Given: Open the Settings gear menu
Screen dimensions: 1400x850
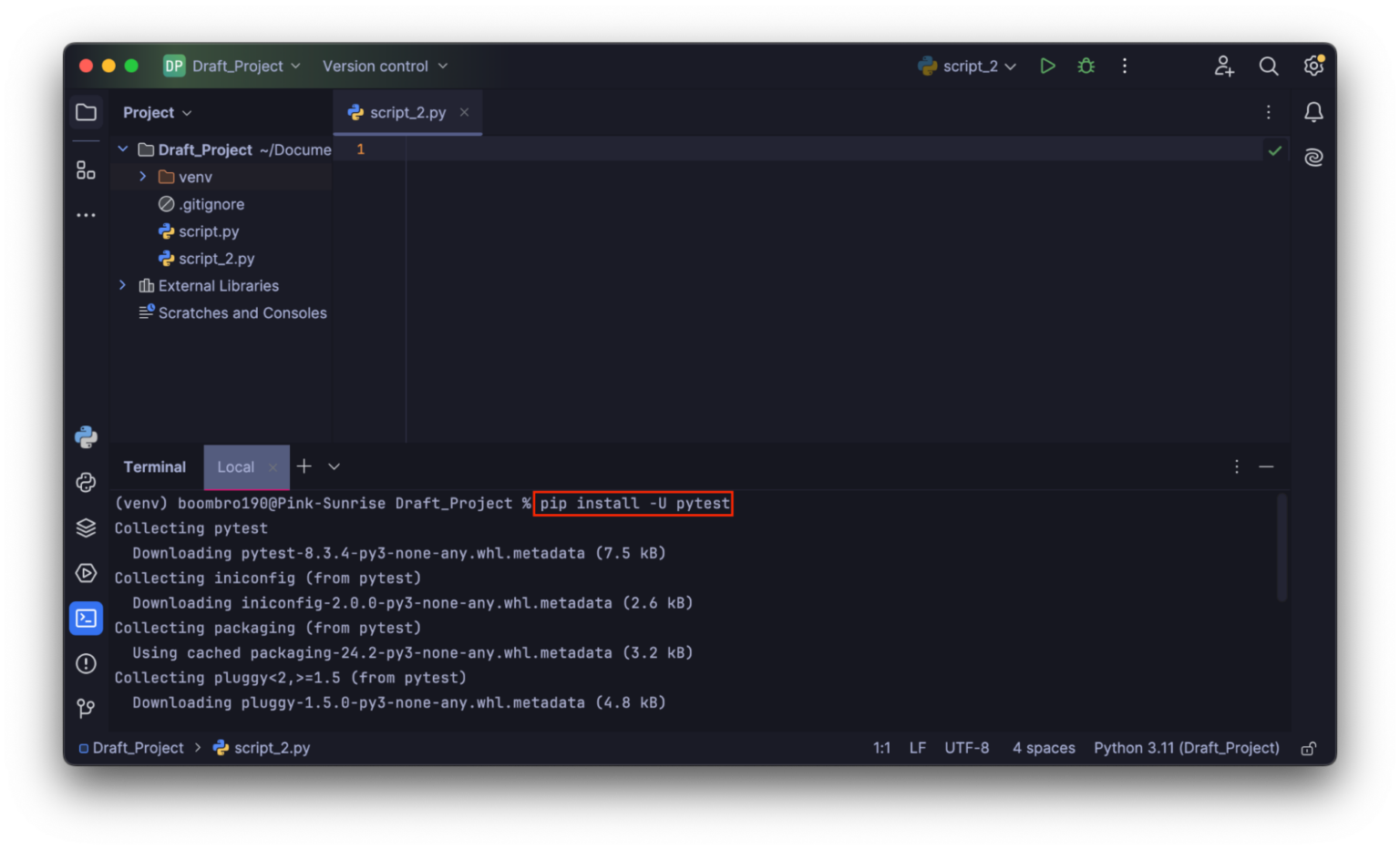Looking at the screenshot, I should [1312, 66].
